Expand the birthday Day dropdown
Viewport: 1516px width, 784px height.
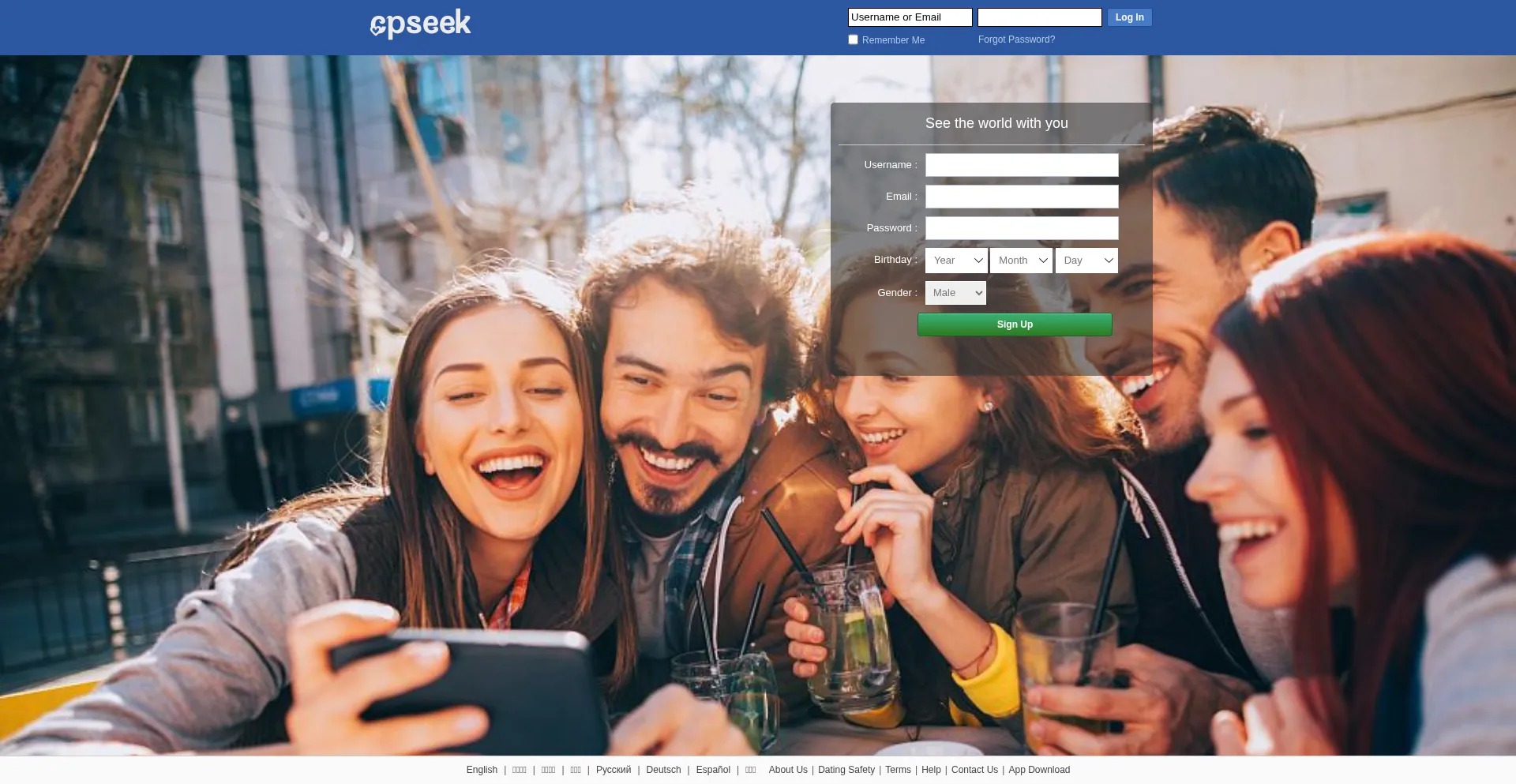(x=1086, y=261)
